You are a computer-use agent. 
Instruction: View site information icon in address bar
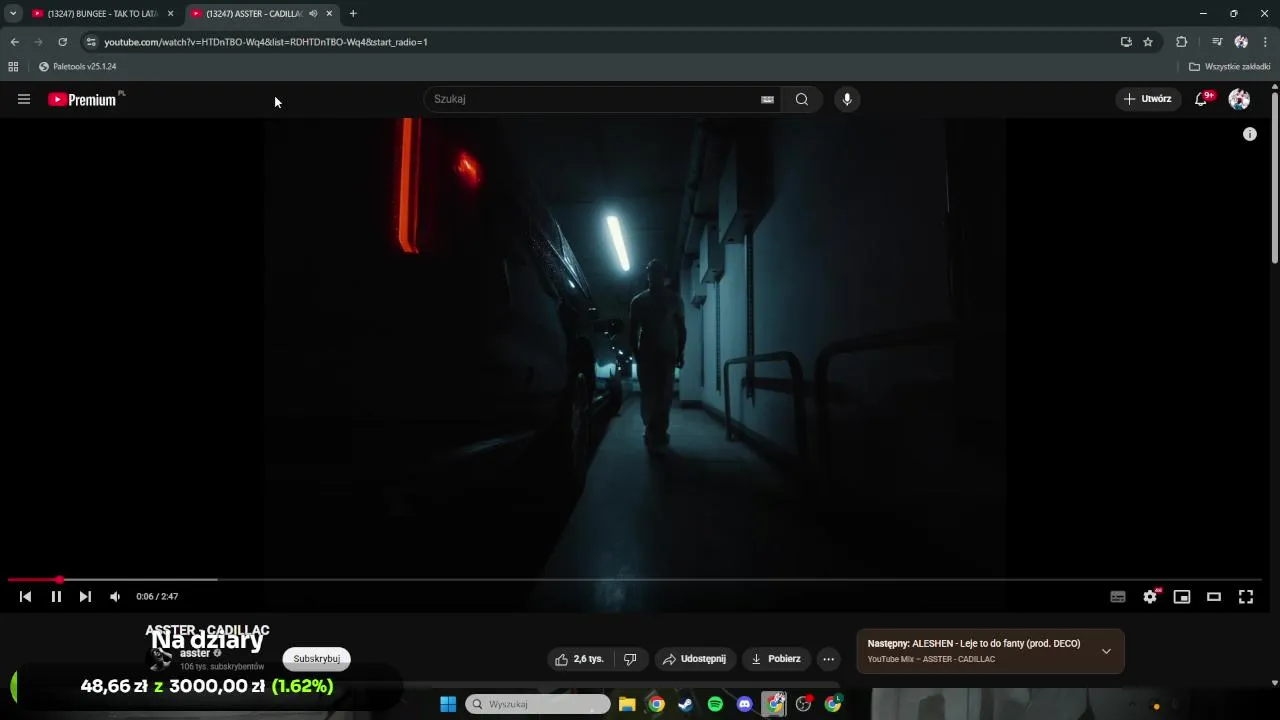click(91, 42)
